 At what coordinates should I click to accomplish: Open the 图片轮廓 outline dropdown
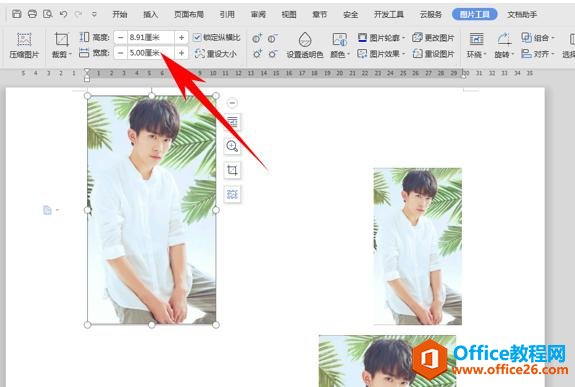point(381,37)
